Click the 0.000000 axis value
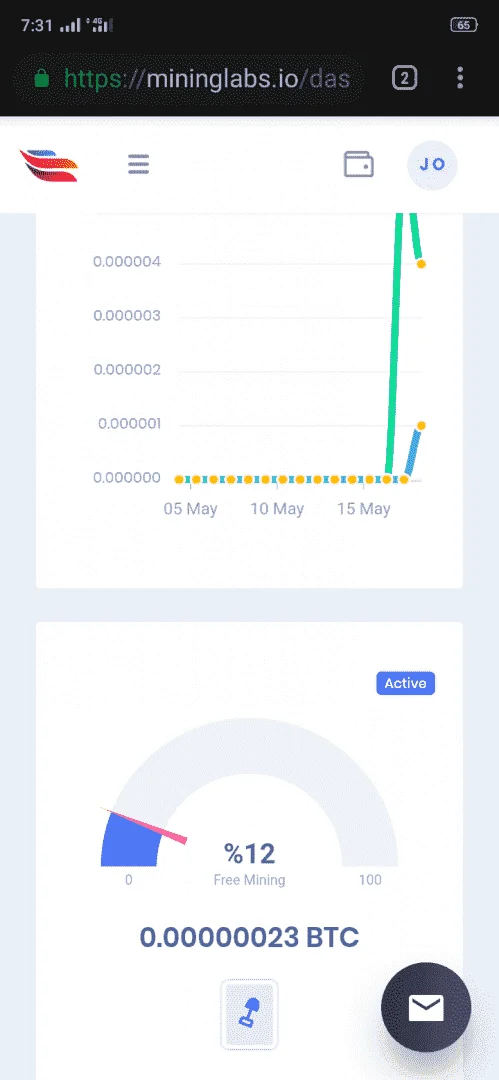Image resolution: width=499 pixels, height=1080 pixels. pyautogui.click(x=127, y=477)
